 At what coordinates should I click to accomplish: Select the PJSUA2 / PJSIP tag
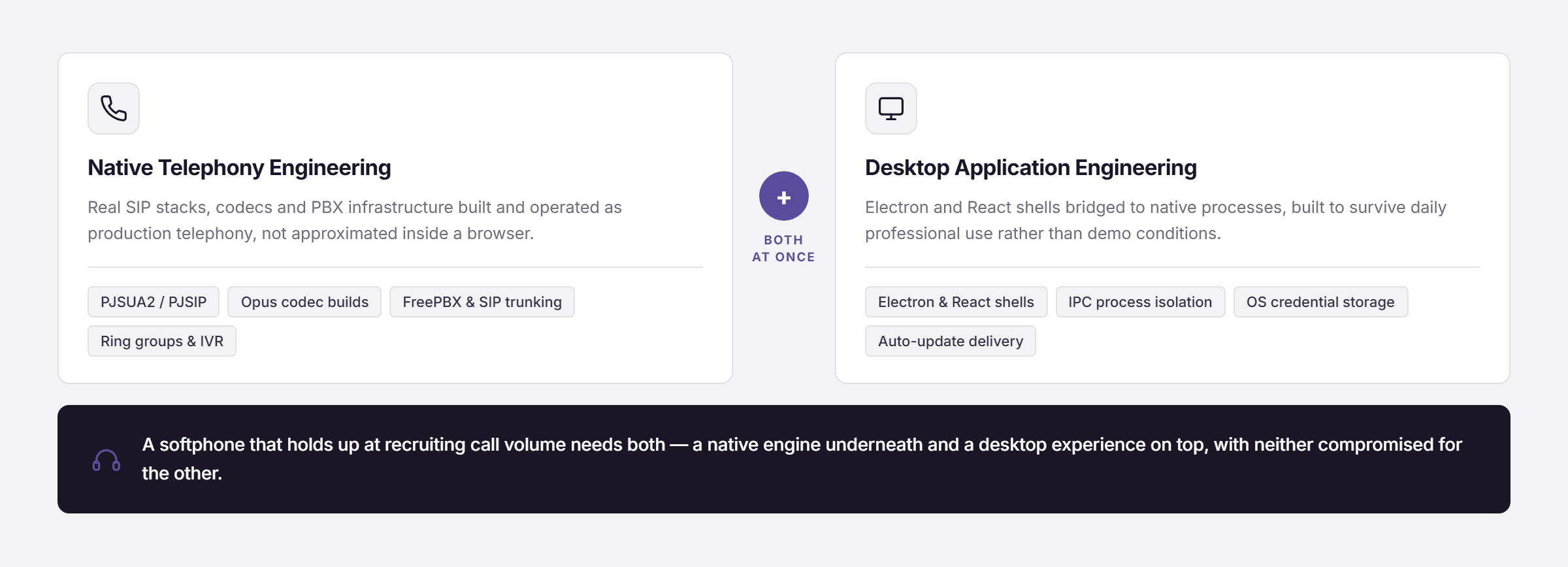point(154,302)
